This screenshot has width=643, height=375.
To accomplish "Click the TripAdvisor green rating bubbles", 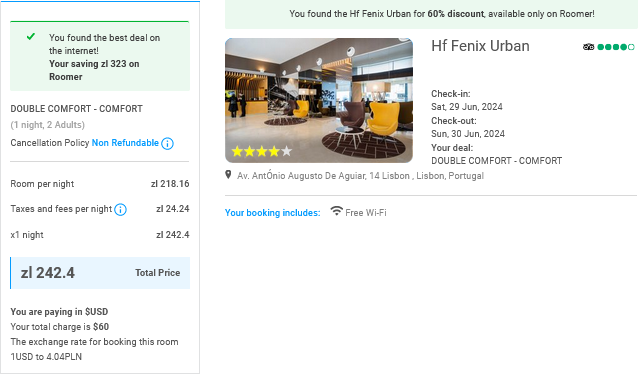I will pyautogui.click(x=616, y=47).
